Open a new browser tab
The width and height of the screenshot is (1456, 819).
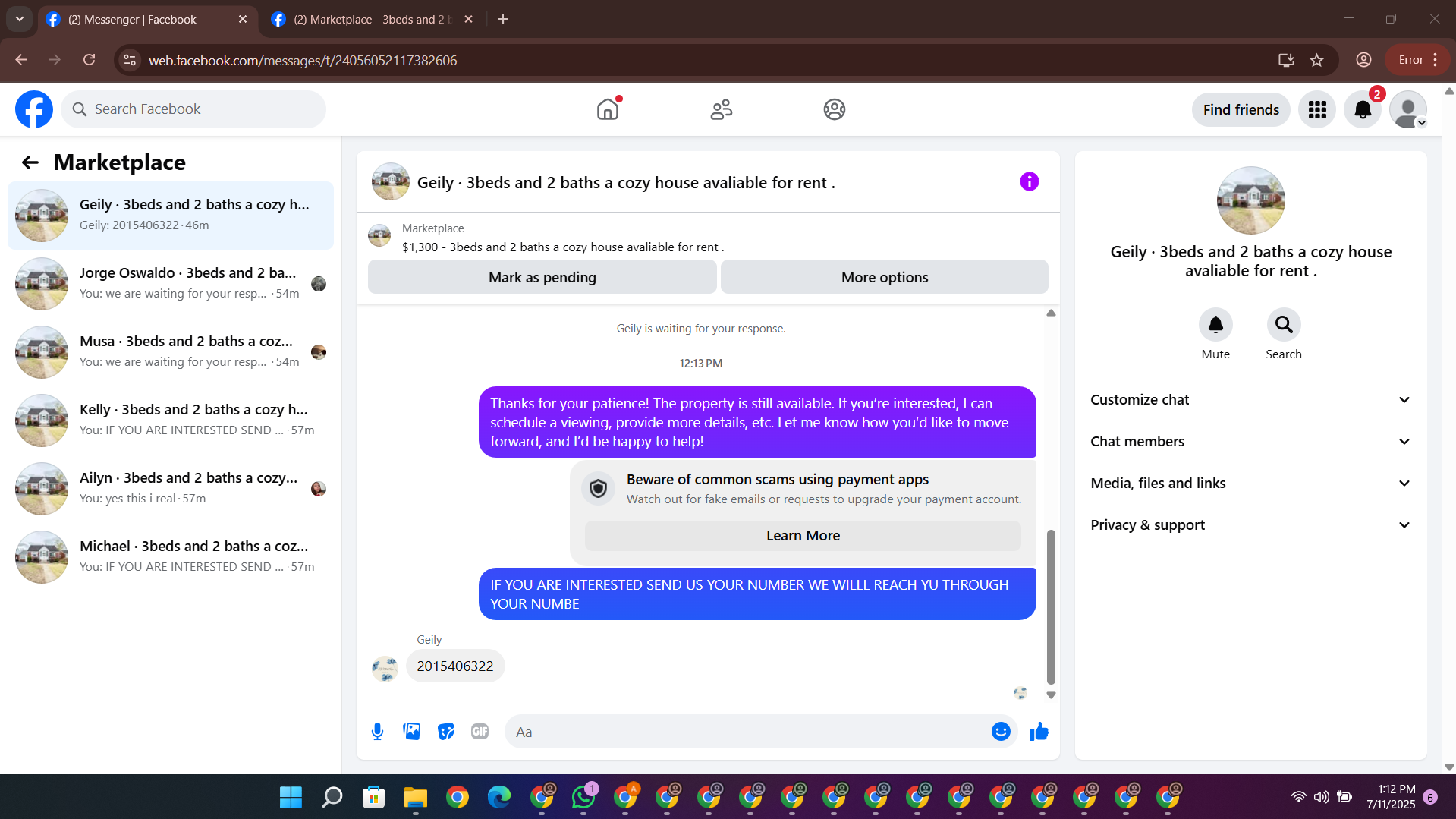pyautogui.click(x=503, y=19)
